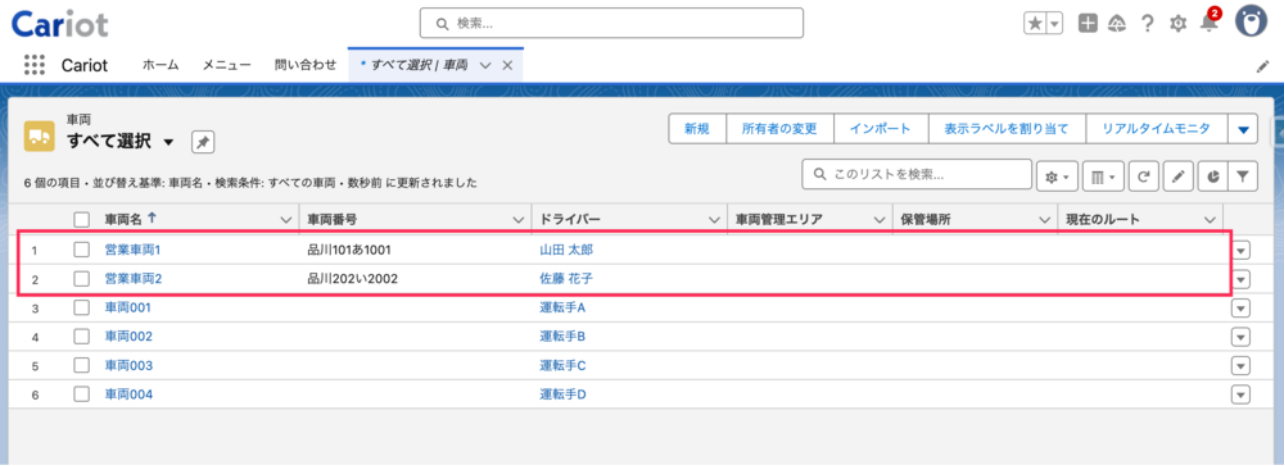
Task: Go to the ホーム tab
Action: (x=160, y=65)
